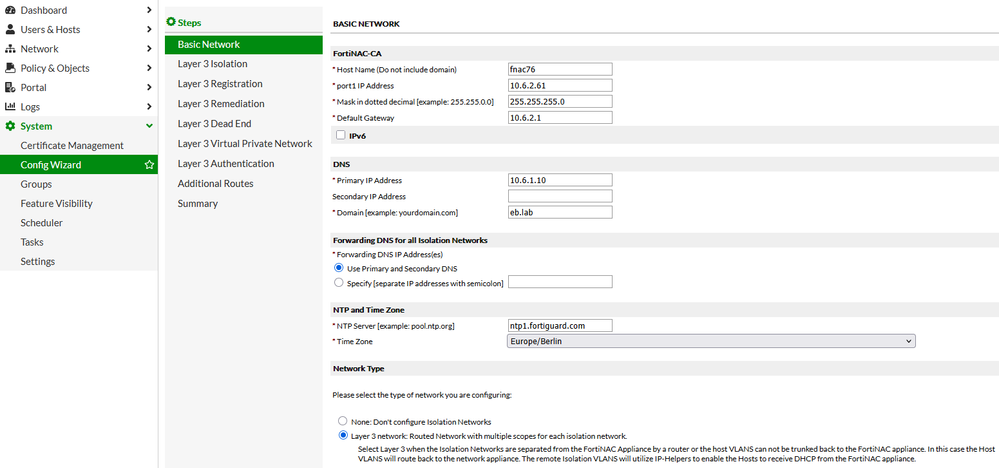999x468 pixels.
Task: Click the Network sidebar icon
Action: [x=11, y=49]
